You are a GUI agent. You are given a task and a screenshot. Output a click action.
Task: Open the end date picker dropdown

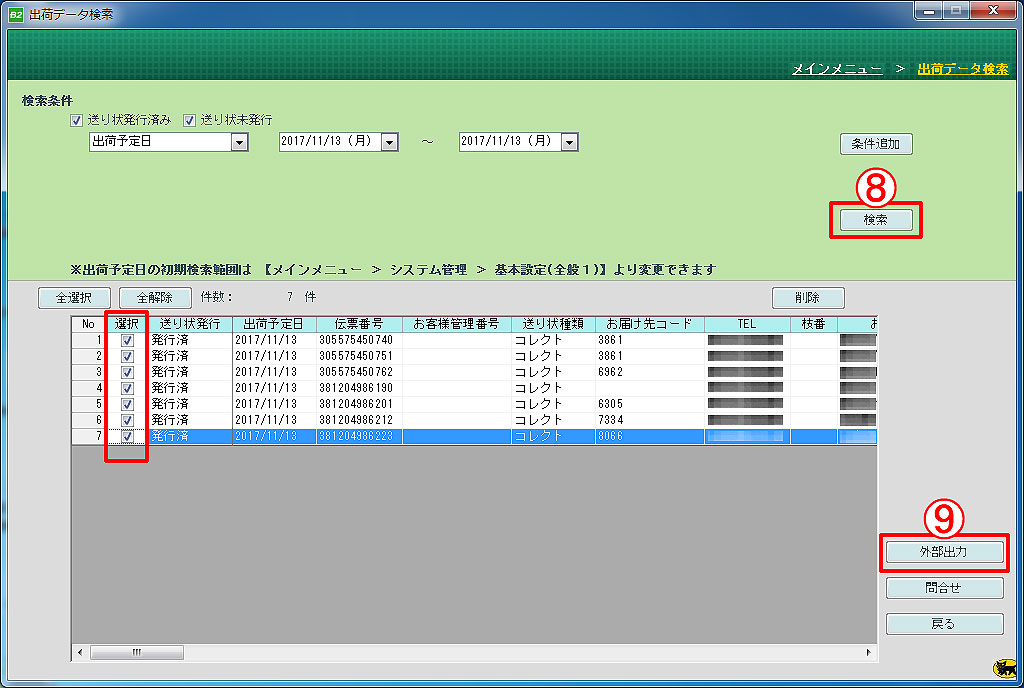point(569,142)
